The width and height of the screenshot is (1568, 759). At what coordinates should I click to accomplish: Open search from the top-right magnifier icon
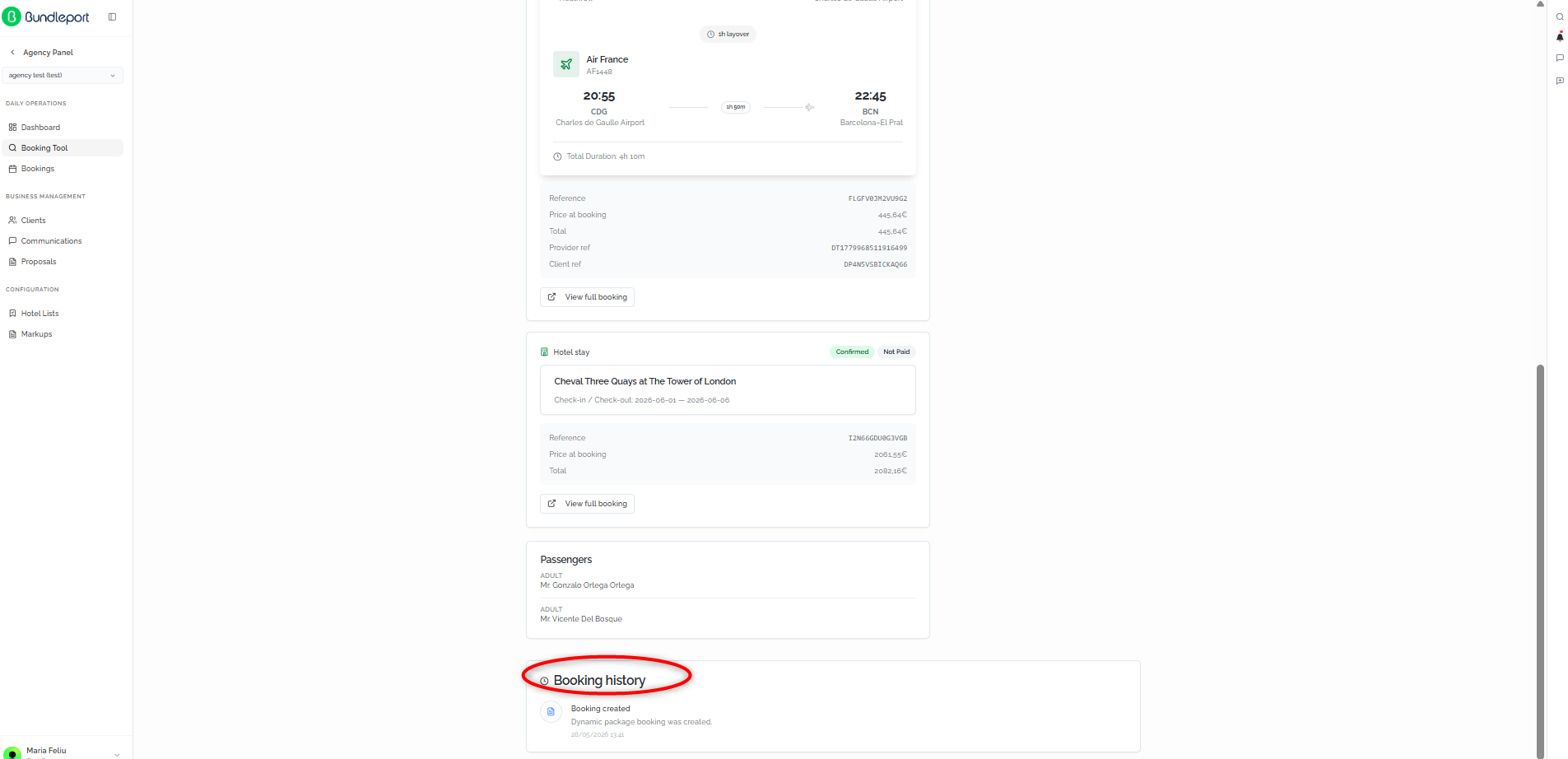coord(1559,16)
